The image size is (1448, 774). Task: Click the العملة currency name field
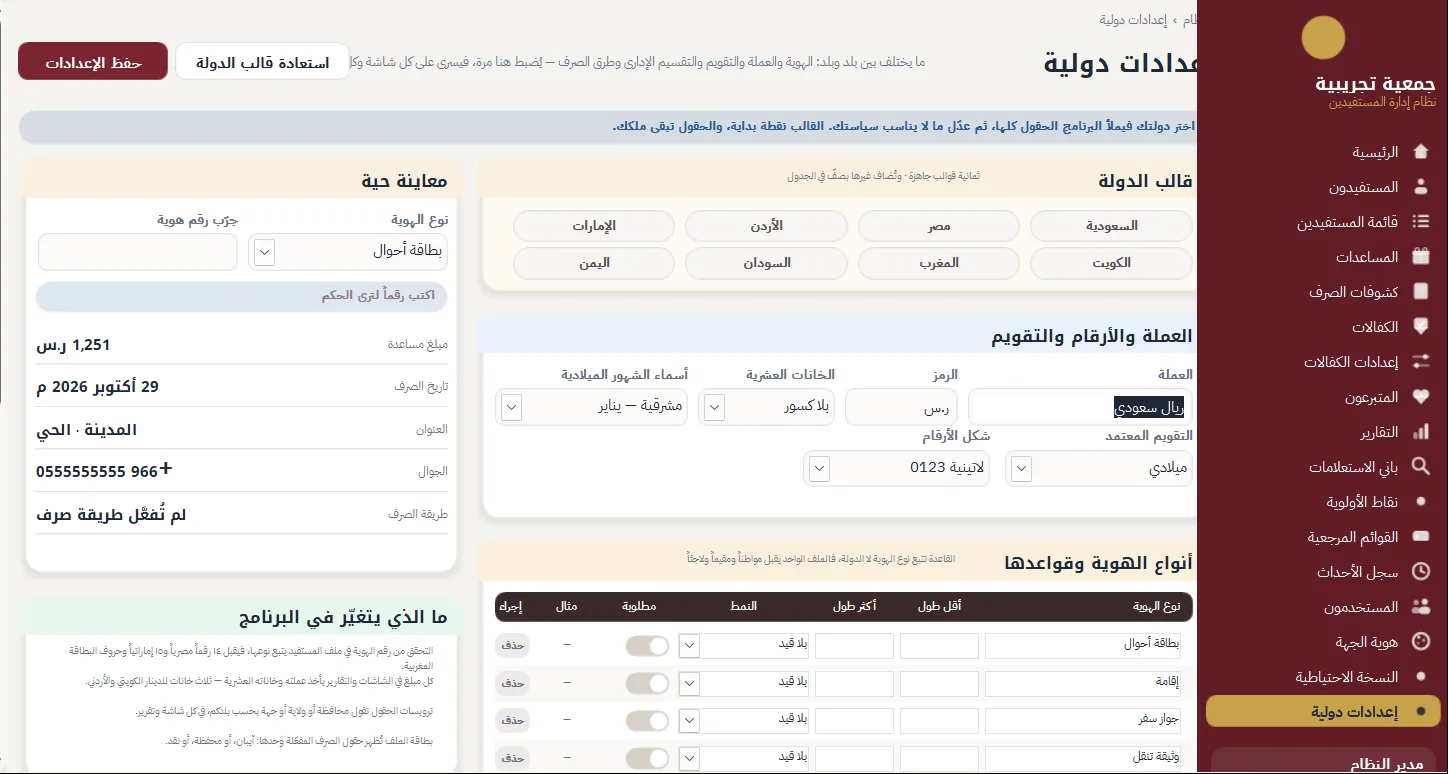point(1081,407)
